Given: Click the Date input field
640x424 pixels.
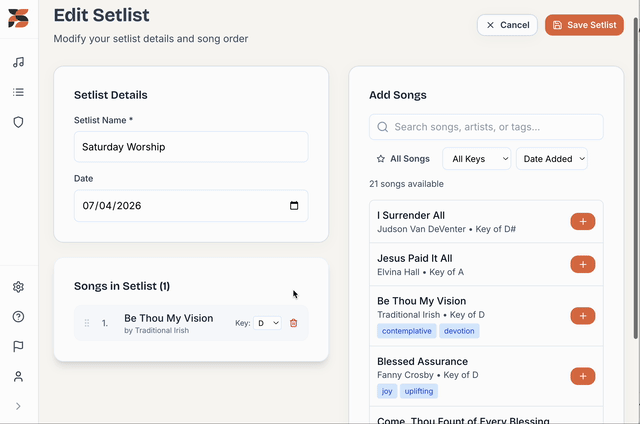Looking at the screenshot, I should (191, 206).
